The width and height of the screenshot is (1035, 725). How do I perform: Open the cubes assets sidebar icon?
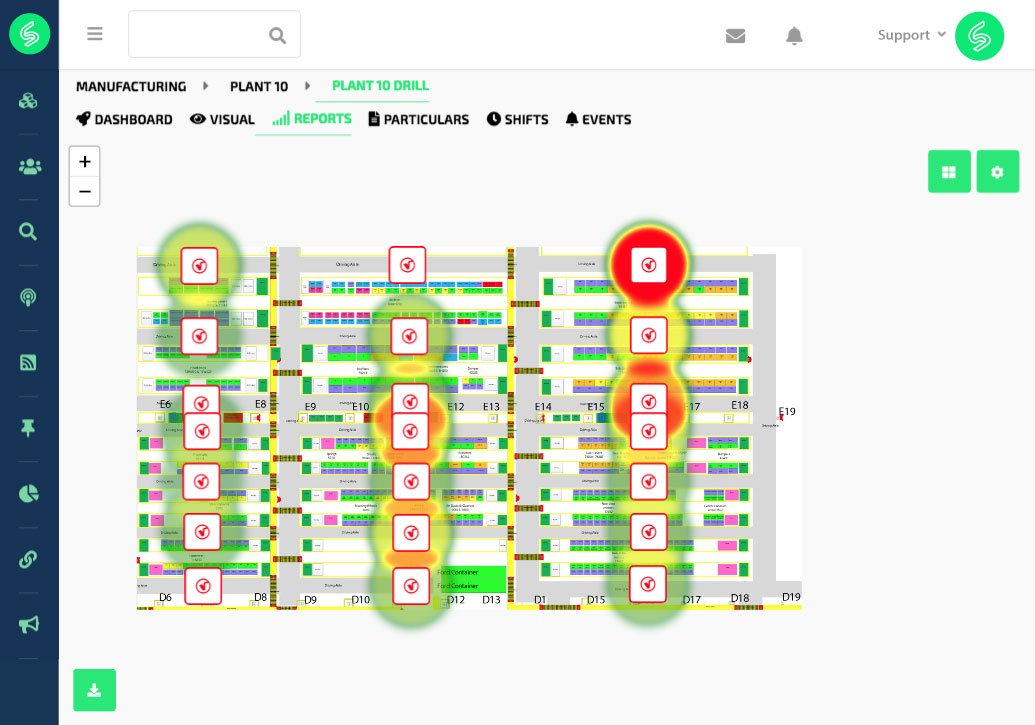(x=28, y=101)
